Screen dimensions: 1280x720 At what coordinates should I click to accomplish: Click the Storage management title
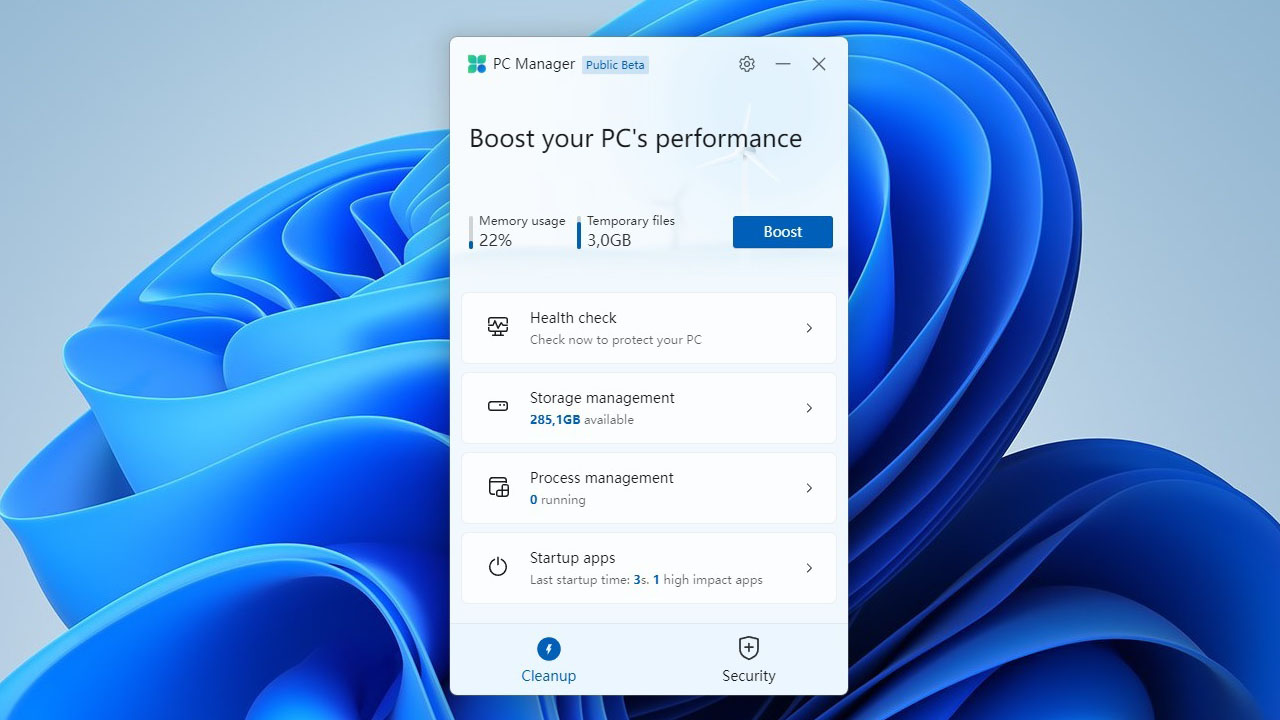click(602, 398)
